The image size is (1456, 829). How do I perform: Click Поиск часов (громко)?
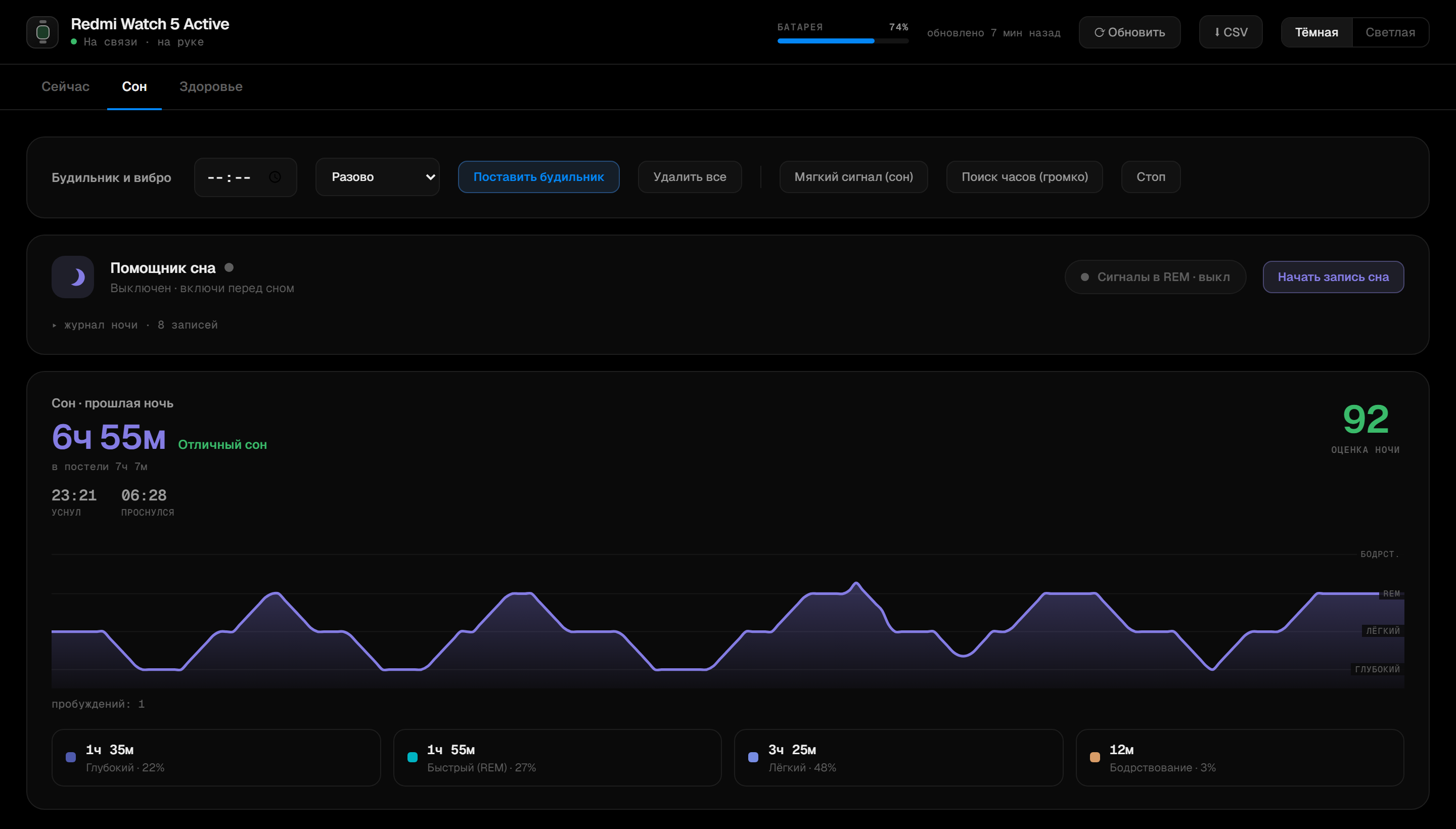[x=1024, y=177]
